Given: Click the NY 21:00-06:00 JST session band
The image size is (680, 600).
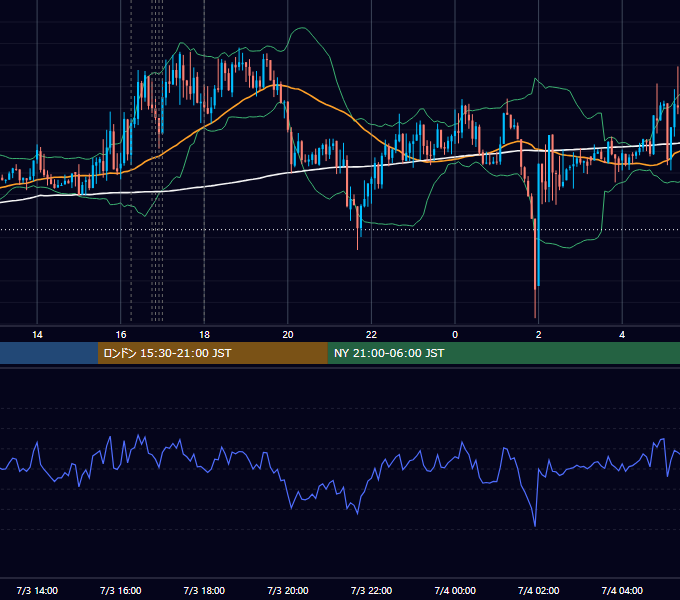Looking at the screenshot, I should (x=503, y=353).
